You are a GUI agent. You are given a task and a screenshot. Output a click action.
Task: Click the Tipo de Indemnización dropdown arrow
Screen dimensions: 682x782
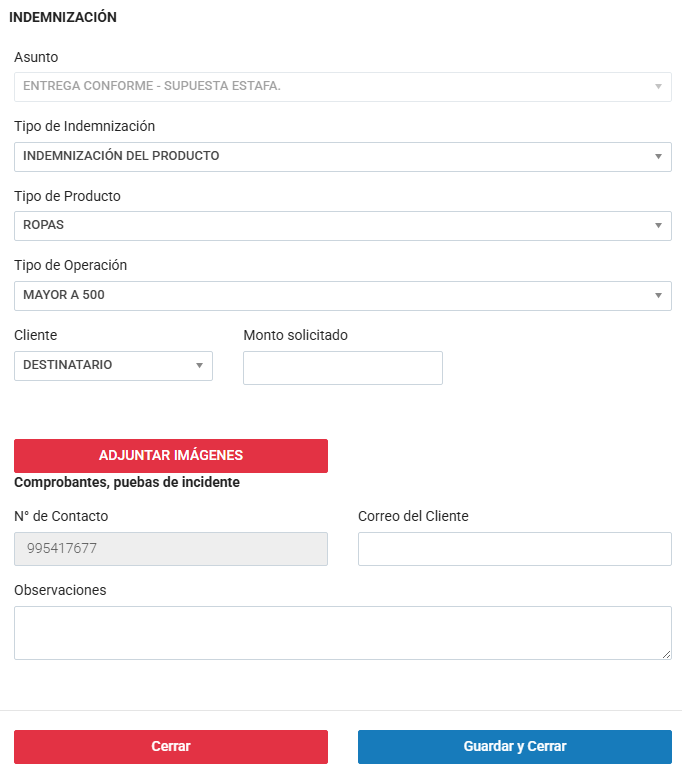tap(657, 157)
